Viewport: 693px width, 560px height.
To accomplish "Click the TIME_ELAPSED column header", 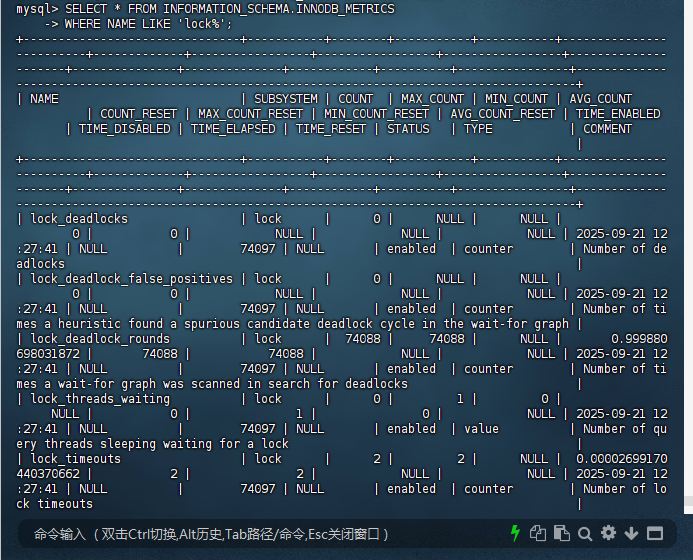I will click(233, 129).
